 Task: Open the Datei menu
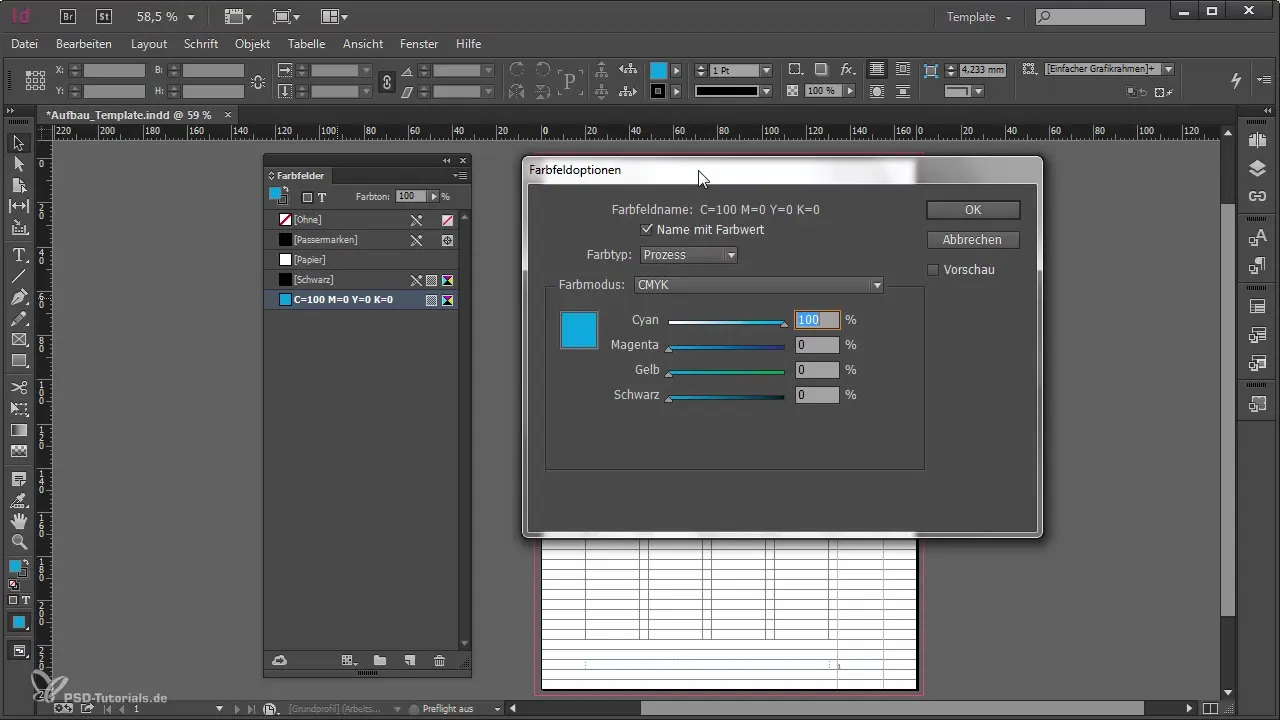(x=24, y=44)
